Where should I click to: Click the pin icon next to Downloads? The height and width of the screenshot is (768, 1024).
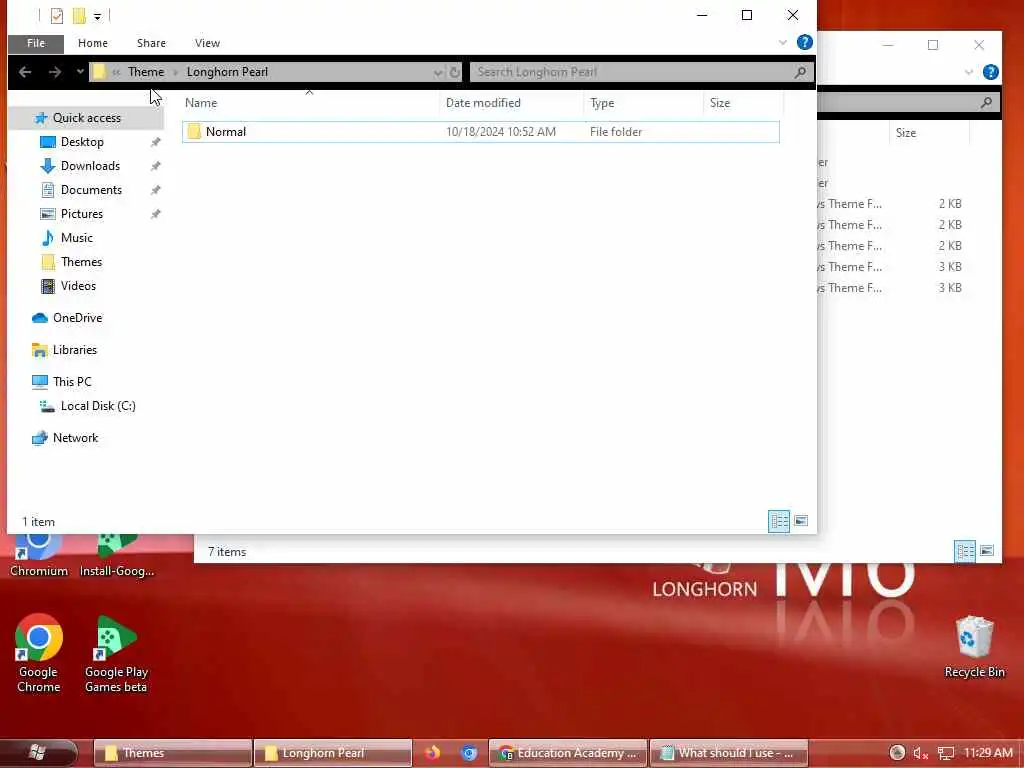point(155,167)
